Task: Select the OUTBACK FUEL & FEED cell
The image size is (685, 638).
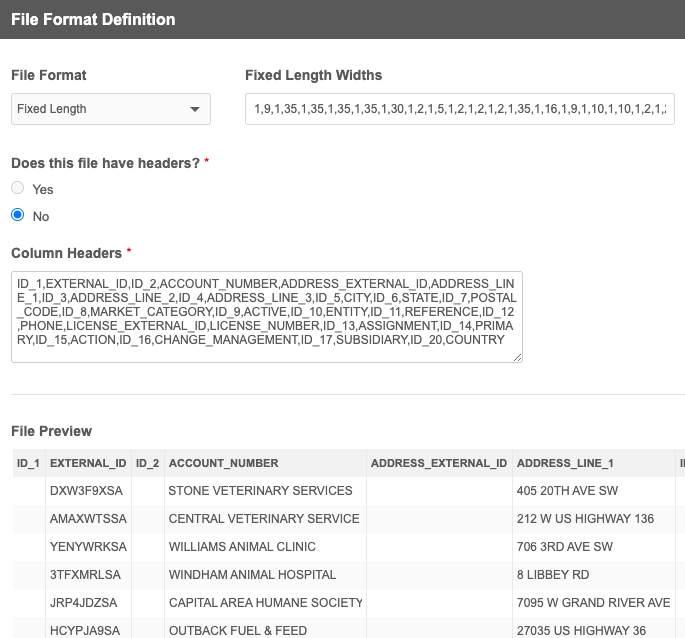Action: tap(237, 630)
